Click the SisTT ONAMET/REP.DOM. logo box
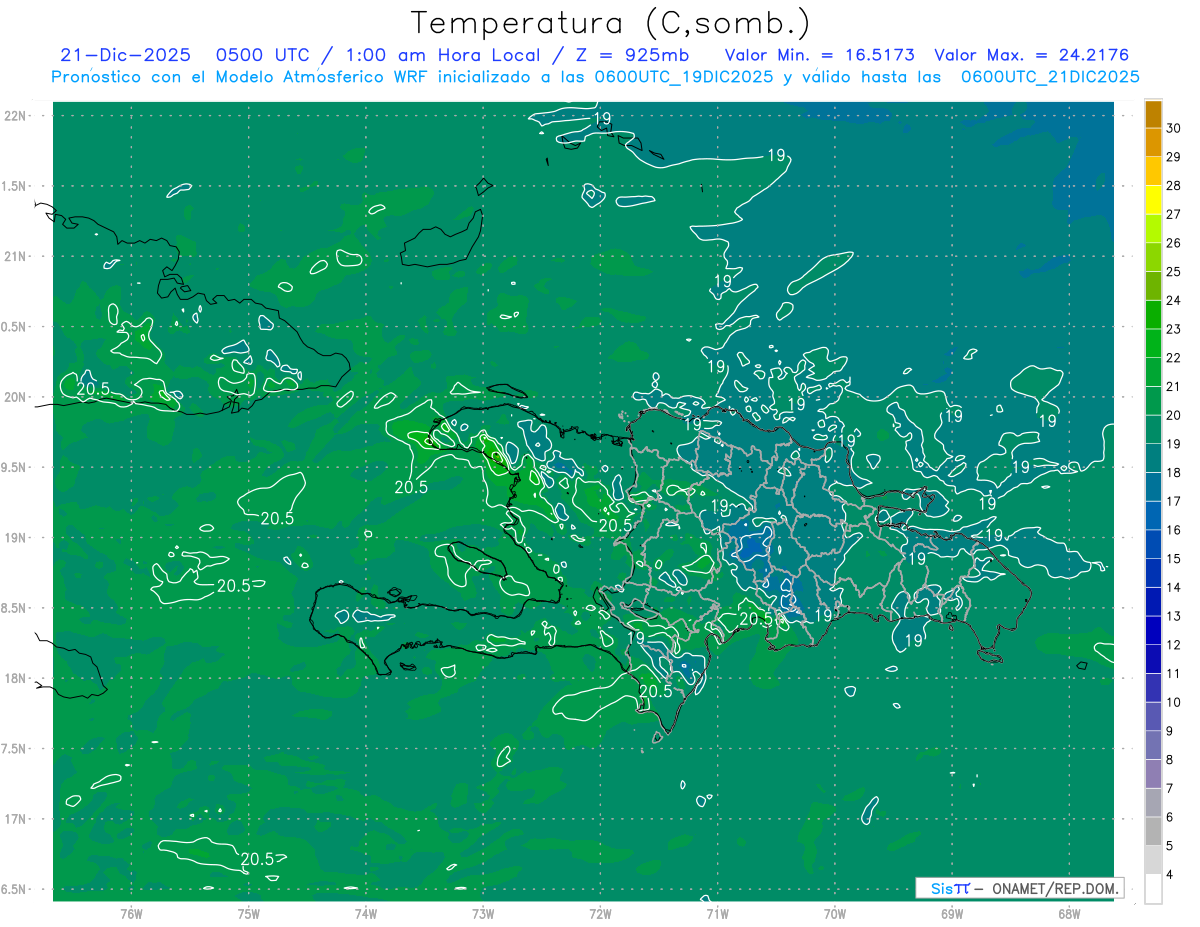Image resolution: width=1200 pixels, height=927 pixels. (x=1020, y=888)
